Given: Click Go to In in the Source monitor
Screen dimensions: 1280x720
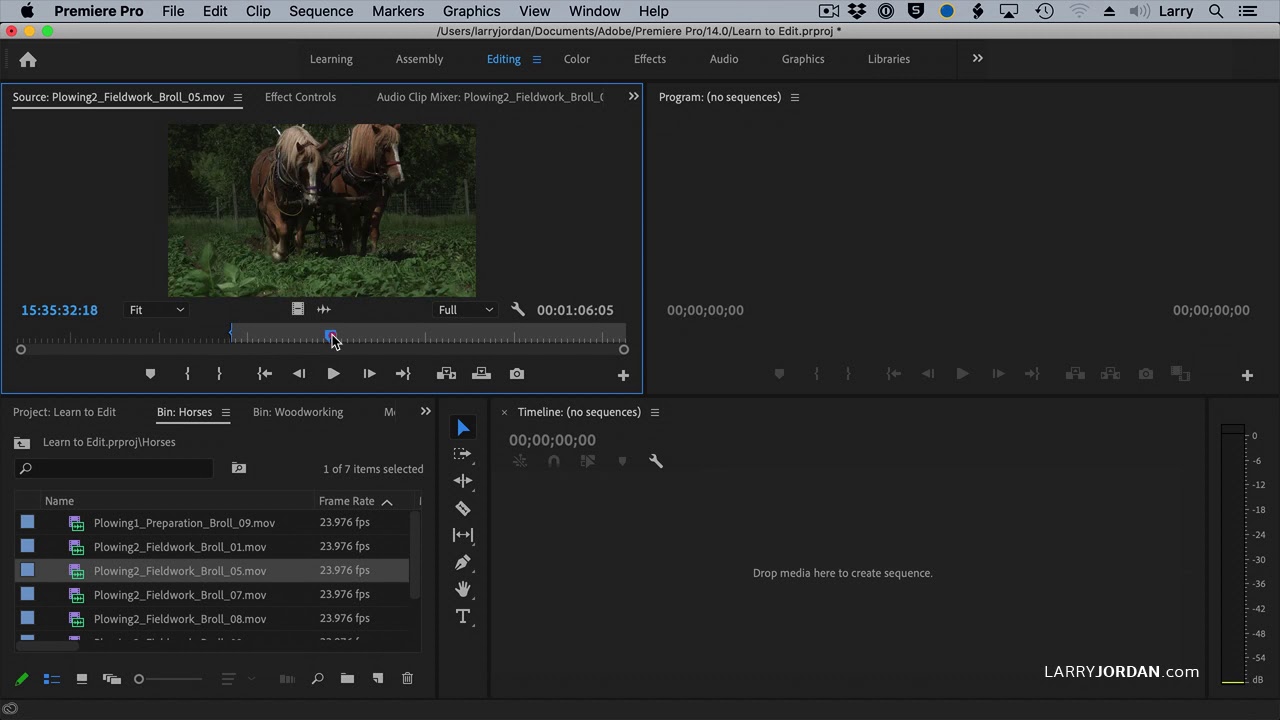Looking at the screenshot, I should pyautogui.click(x=264, y=374).
